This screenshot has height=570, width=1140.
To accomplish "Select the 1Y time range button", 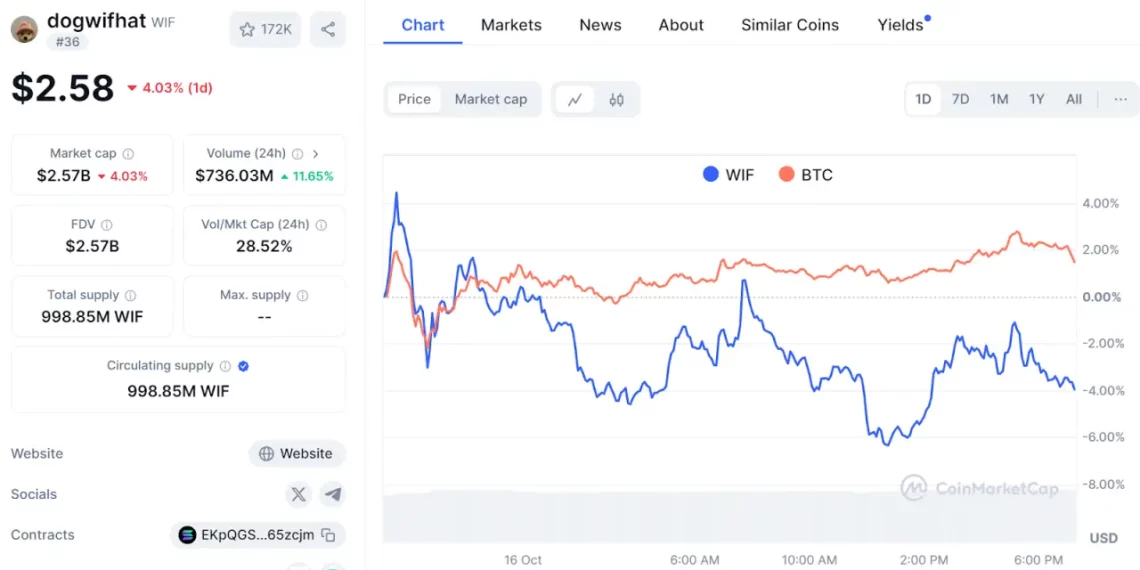I will pos(1037,99).
